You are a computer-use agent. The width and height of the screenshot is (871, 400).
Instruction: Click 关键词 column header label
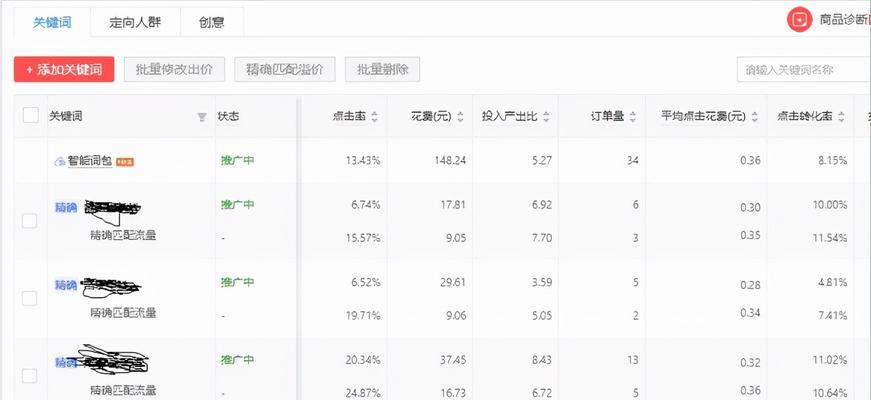coord(66,116)
